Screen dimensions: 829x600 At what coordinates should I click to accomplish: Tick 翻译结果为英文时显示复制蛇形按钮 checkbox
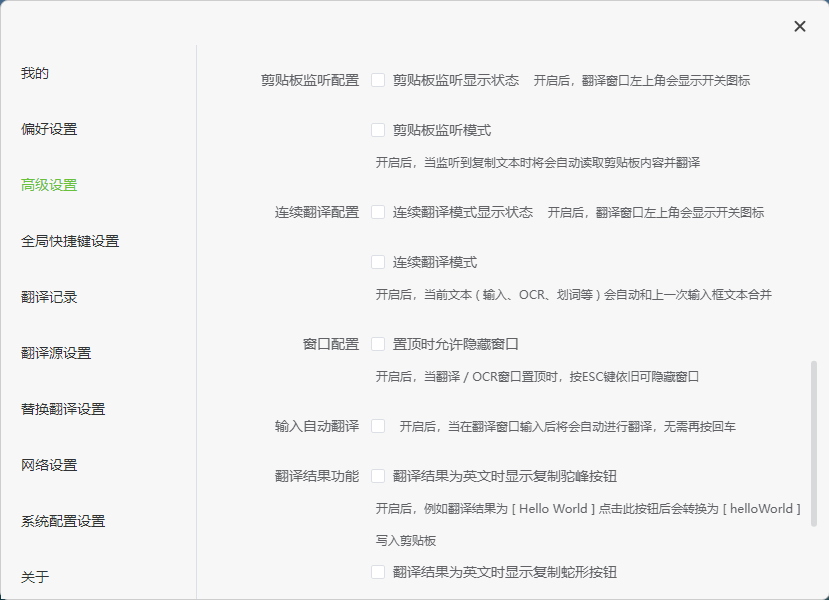tap(378, 572)
